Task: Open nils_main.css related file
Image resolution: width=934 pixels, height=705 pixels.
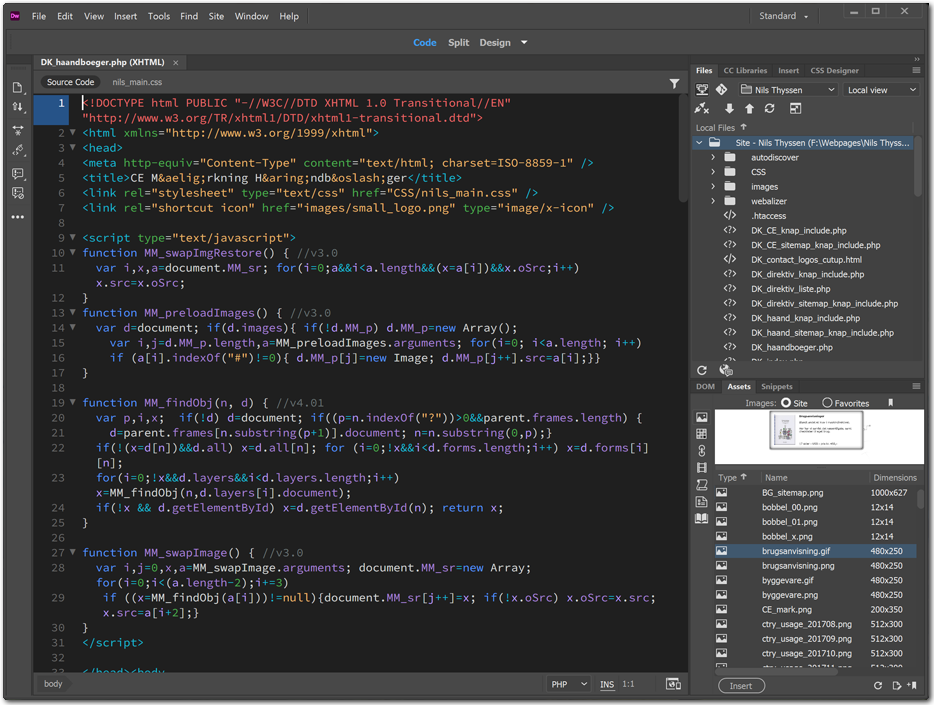Action: [x=137, y=82]
